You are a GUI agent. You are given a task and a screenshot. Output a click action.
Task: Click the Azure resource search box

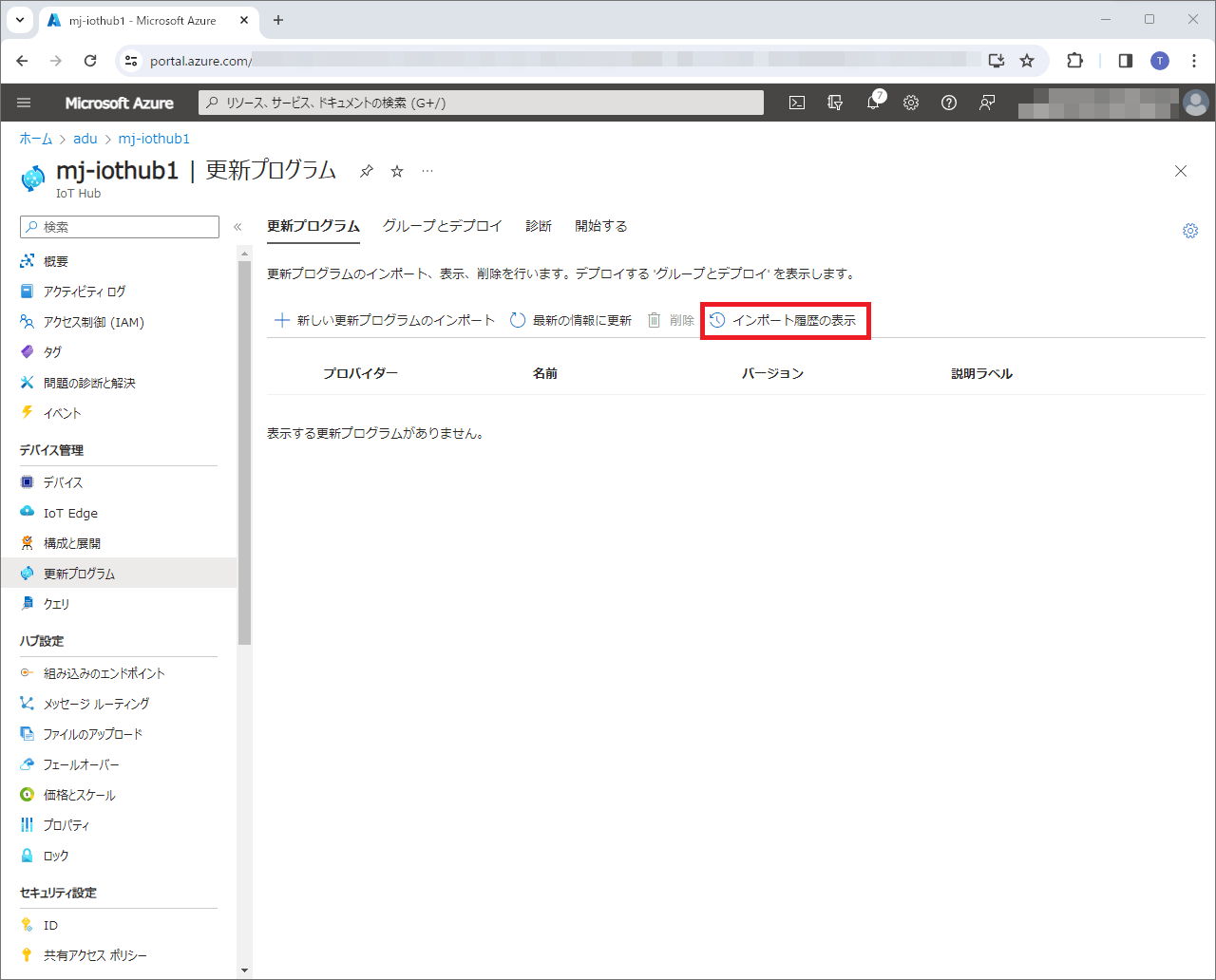(481, 103)
